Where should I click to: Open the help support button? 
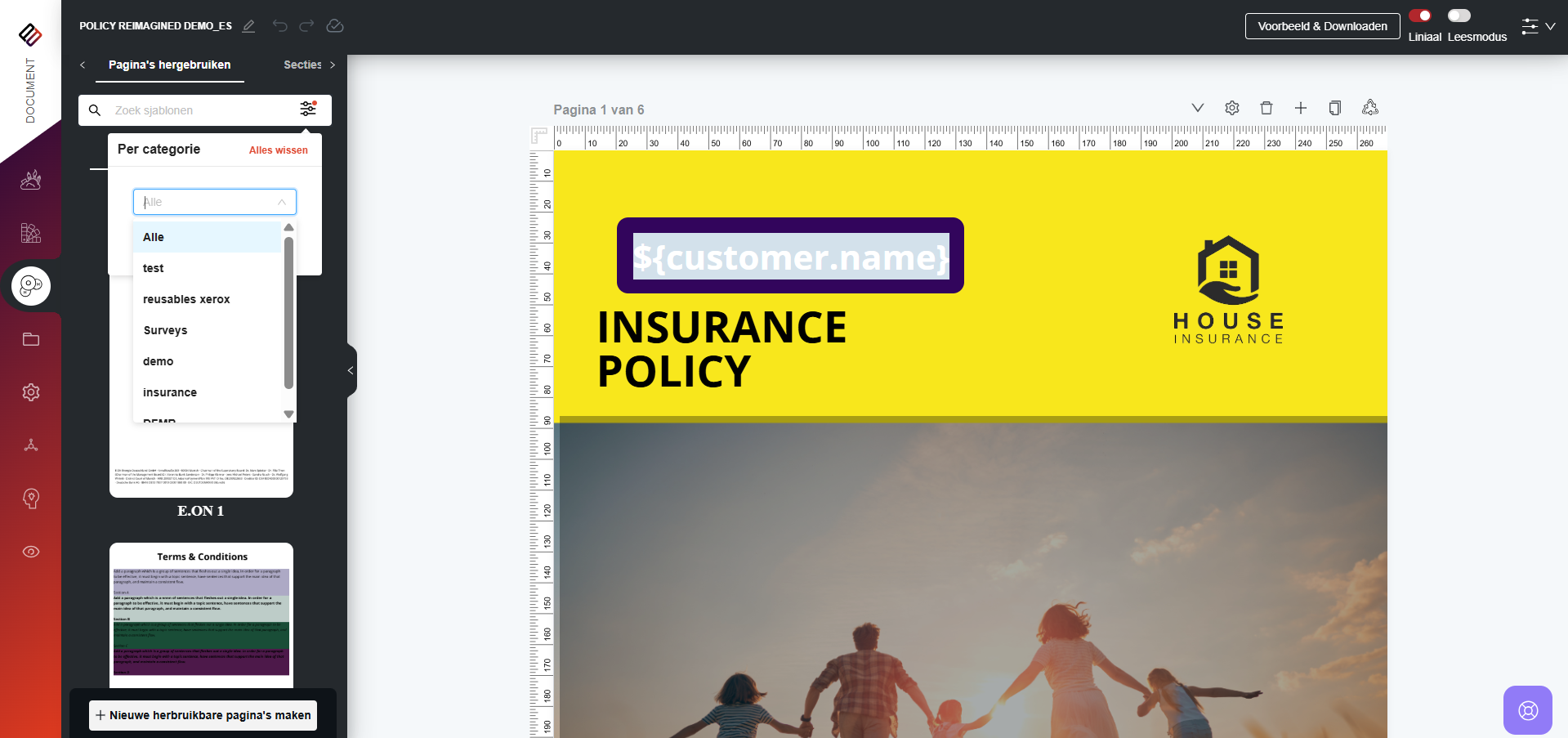pyautogui.click(x=1527, y=709)
